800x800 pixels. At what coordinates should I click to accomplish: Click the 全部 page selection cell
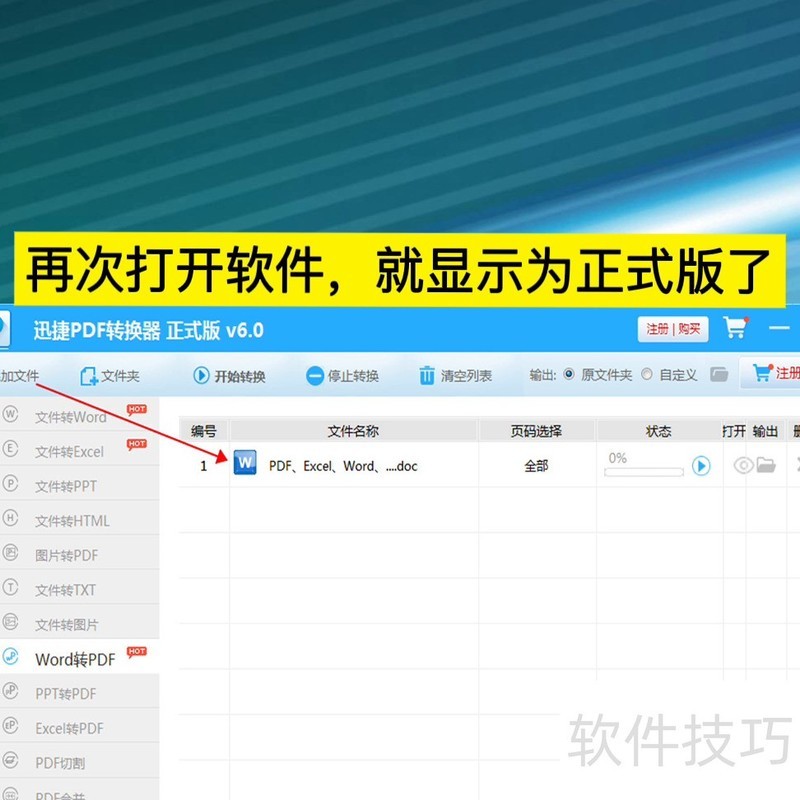pos(536,466)
